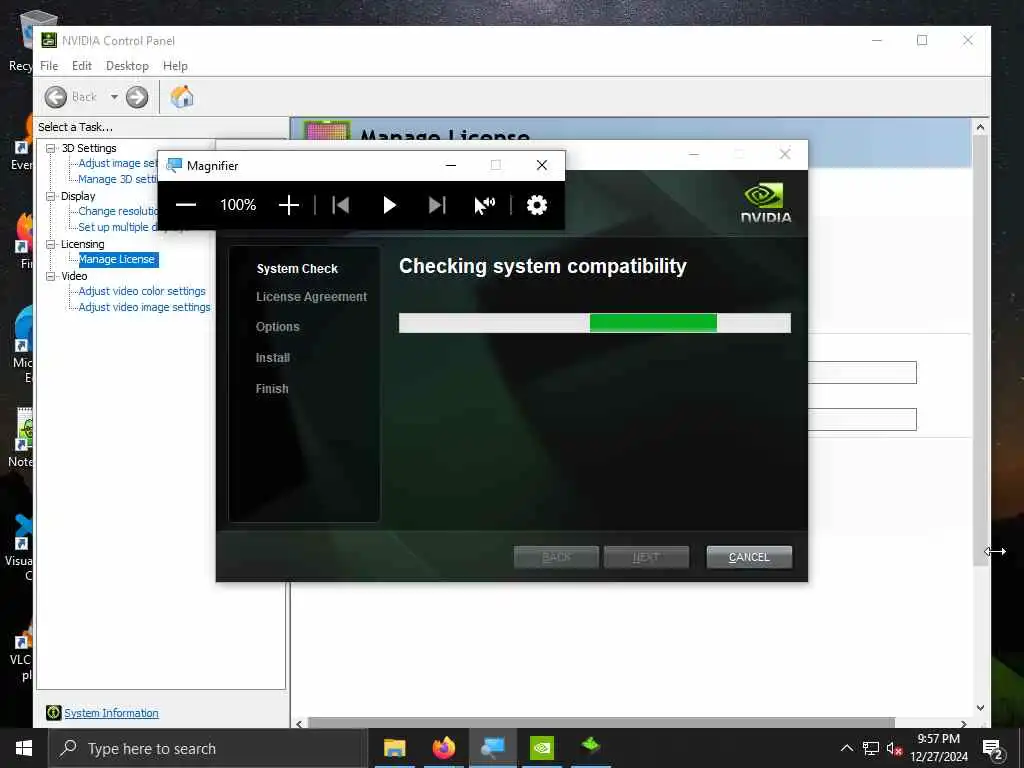1024x768 pixels.
Task: Activate Magnifier read-from-here cursor icon
Action: pos(485,205)
